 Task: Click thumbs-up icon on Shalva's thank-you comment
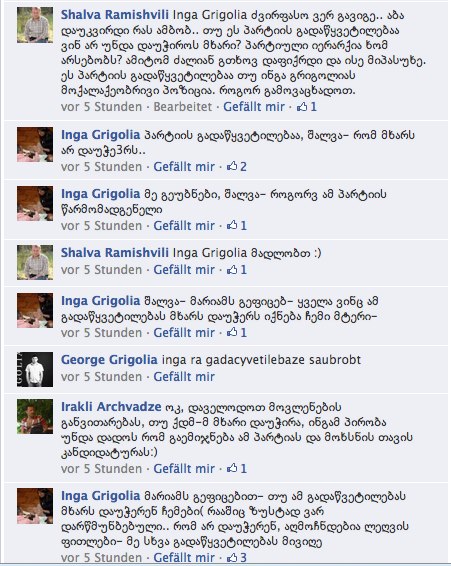(232, 270)
